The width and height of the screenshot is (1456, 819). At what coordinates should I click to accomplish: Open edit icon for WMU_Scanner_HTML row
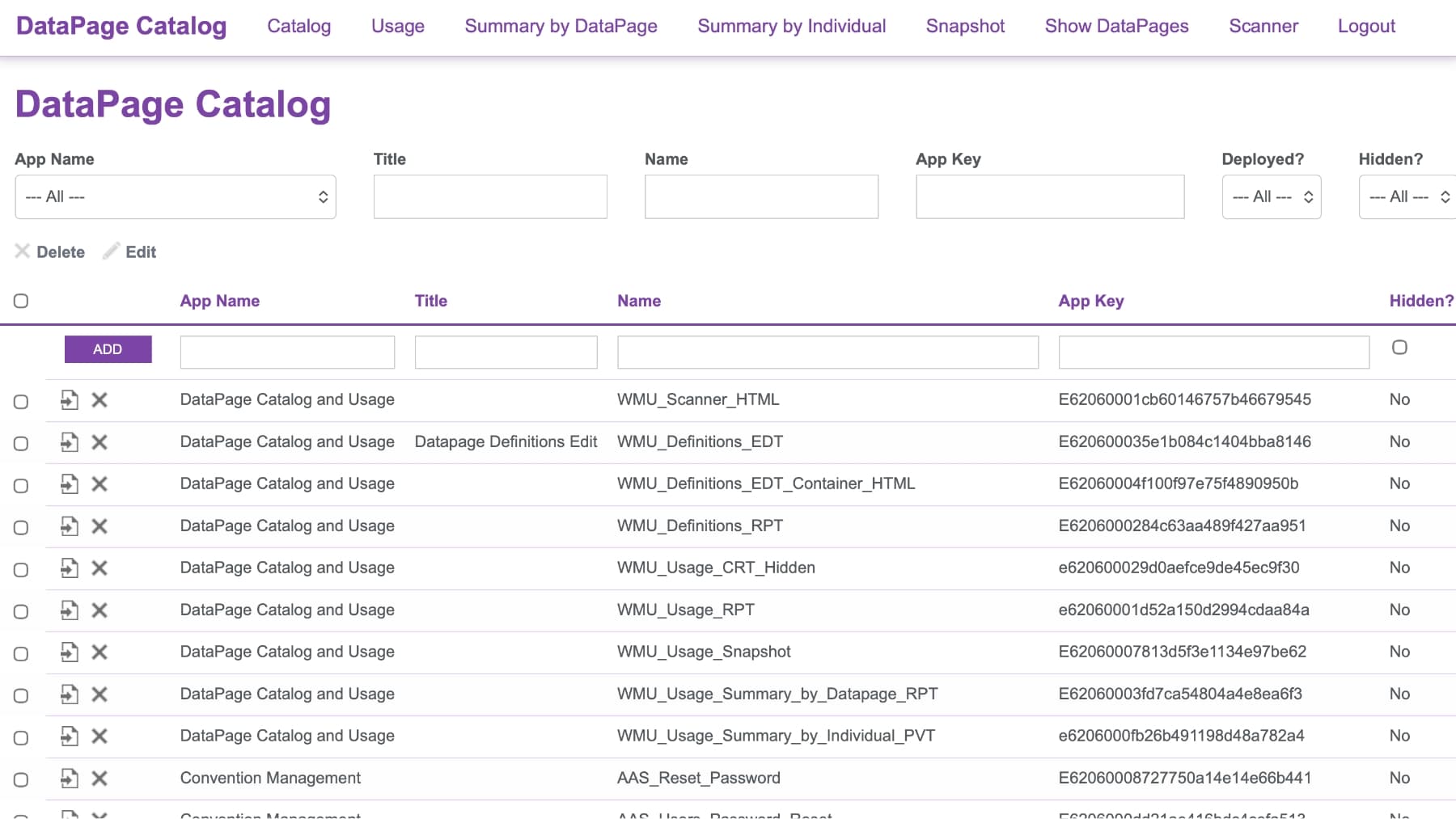70,399
